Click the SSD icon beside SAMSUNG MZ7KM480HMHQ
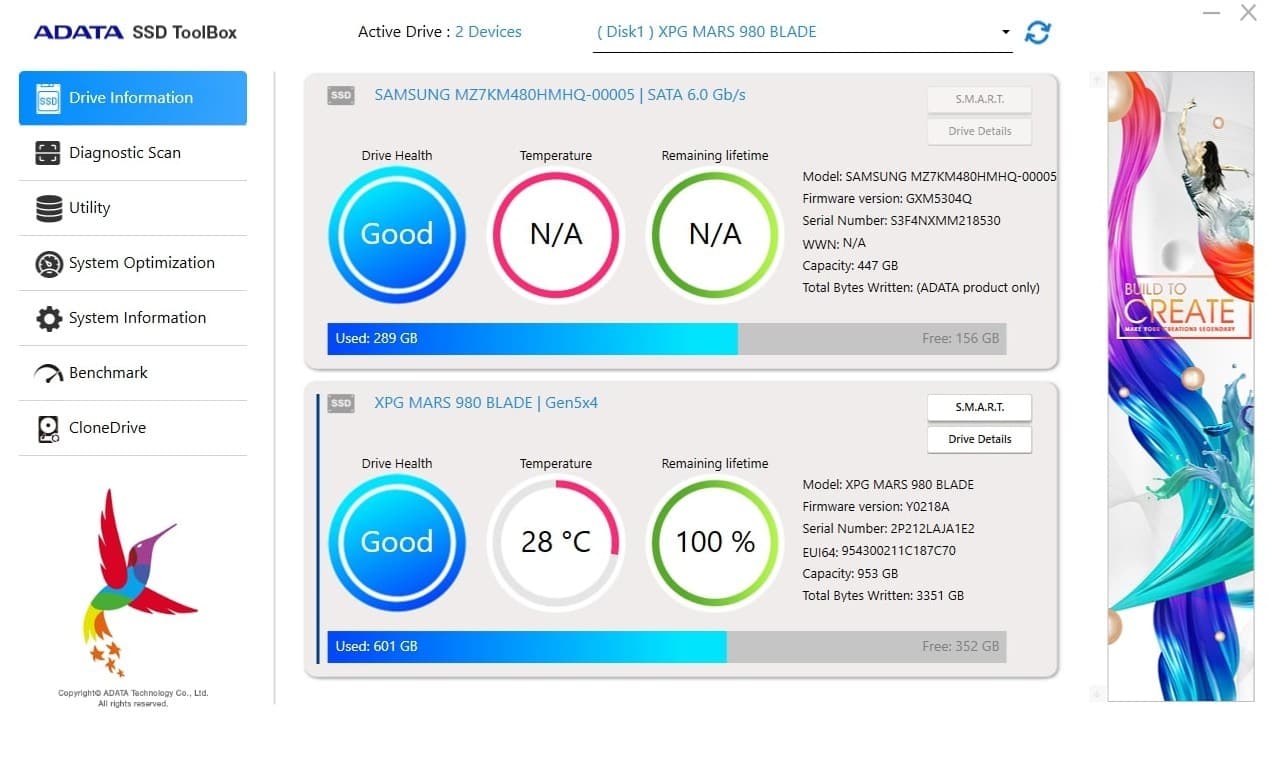Image resolution: width=1269 pixels, height=759 pixels. point(341,95)
